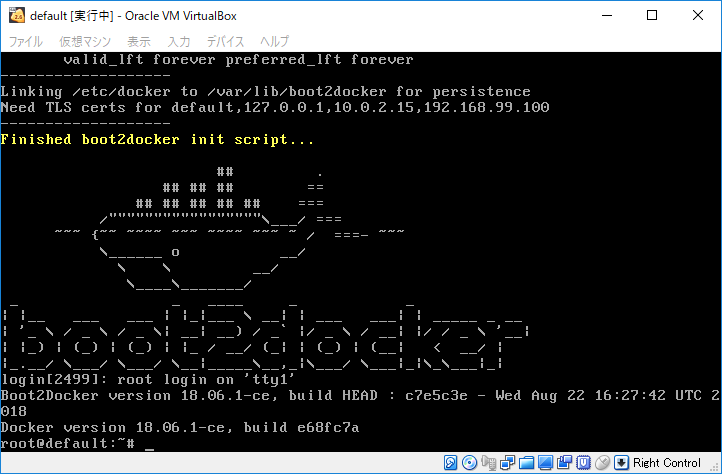
Task: Click the 'Finished boot2docker init script...' line
Action: coord(157,140)
